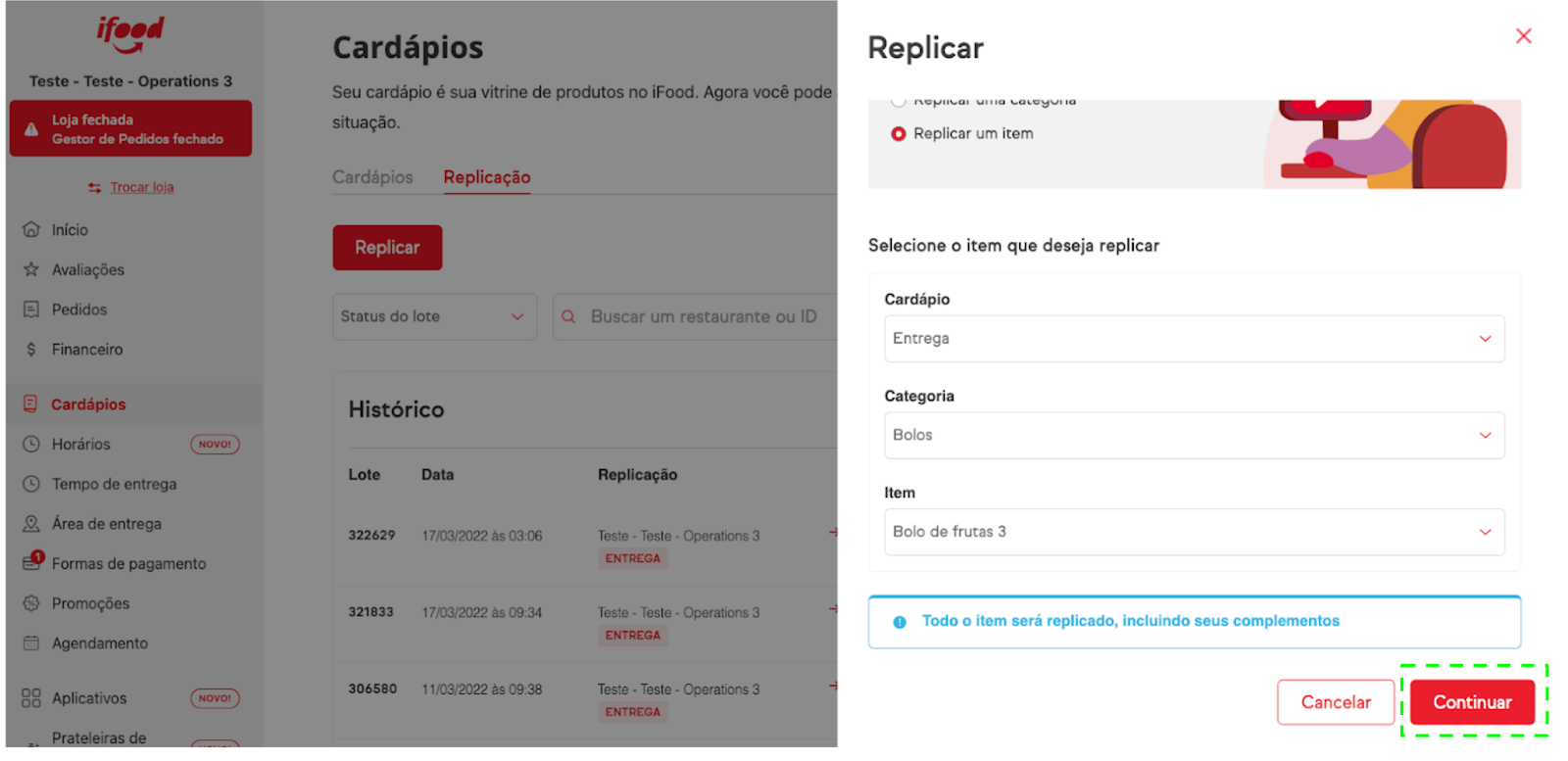Click the Agendamento calendar icon
The width and height of the screenshot is (1568, 761).
pyautogui.click(x=31, y=643)
